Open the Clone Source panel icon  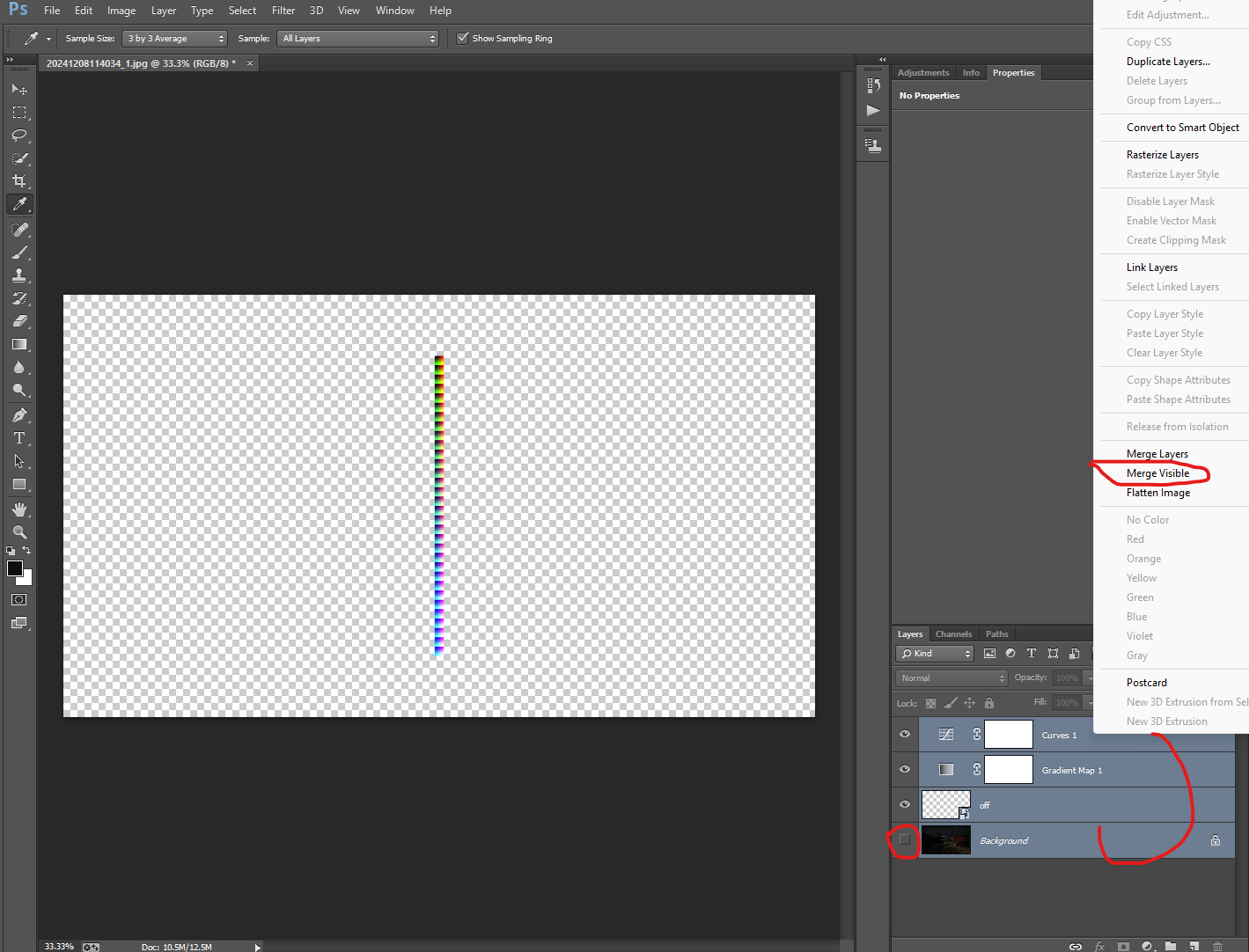(x=873, y=145)
